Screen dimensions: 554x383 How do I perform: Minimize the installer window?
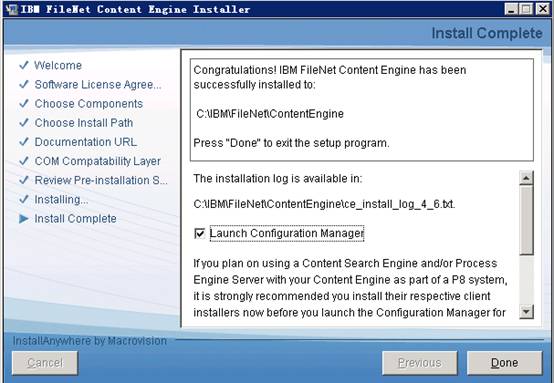point(511,9)
